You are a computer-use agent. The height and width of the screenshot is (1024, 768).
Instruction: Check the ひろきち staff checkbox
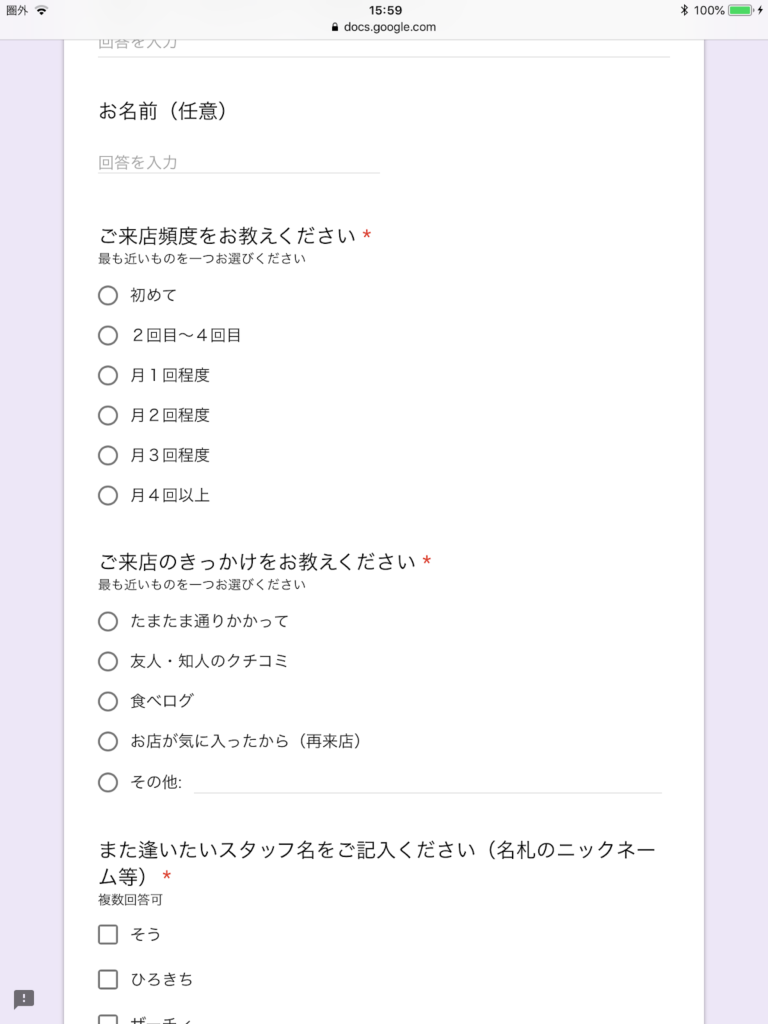coord(107,979)
